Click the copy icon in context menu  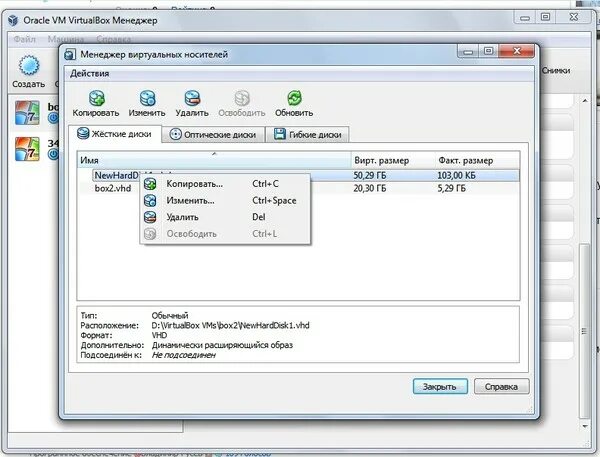[x=150, y=184]
